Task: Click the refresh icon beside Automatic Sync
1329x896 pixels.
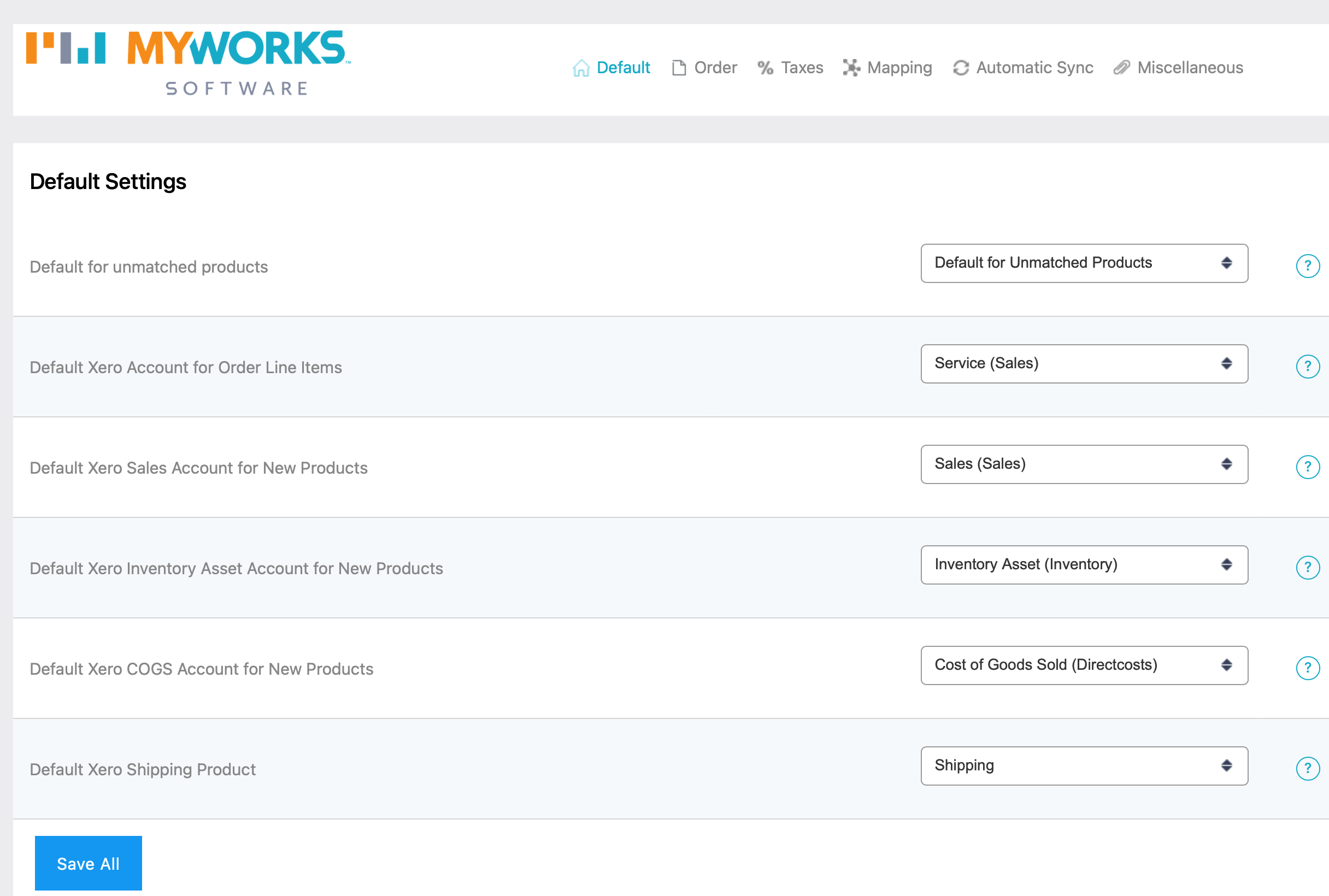Action: tap(961, 68)
